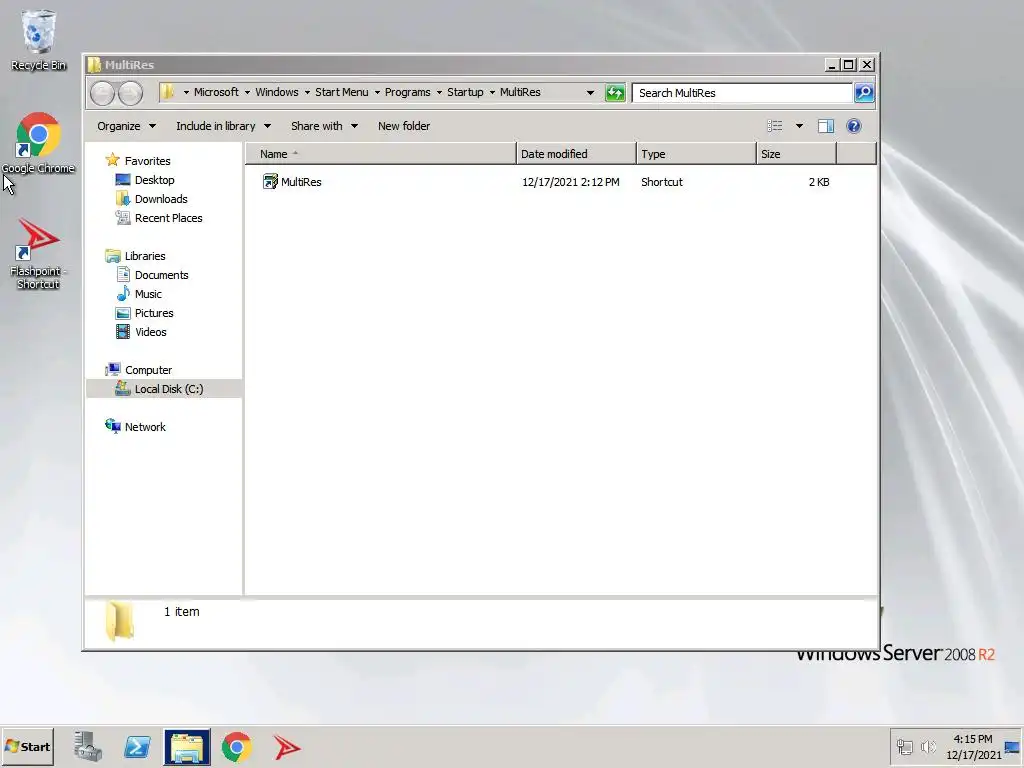
Task: Open Flashpoint from the taskbar
Action: point(286,747)
